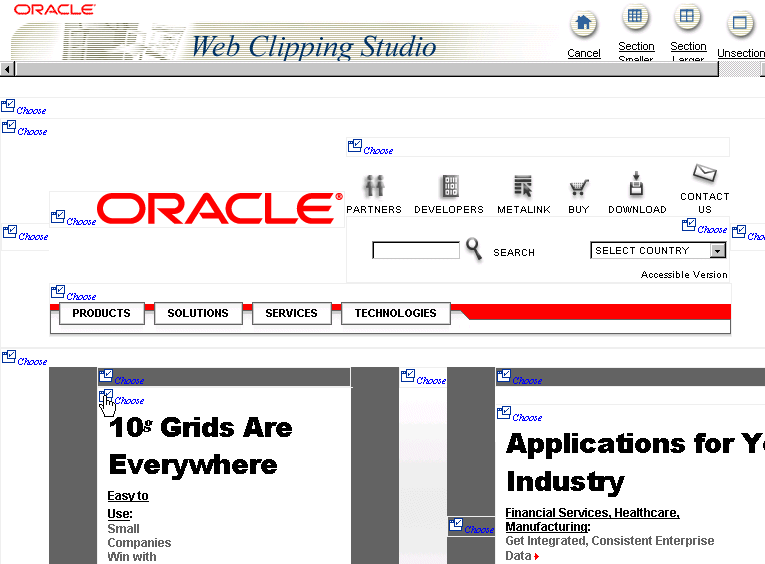Open the Accessible Version link
Screen dimensions: 765x564
click(x=684, y=275)
